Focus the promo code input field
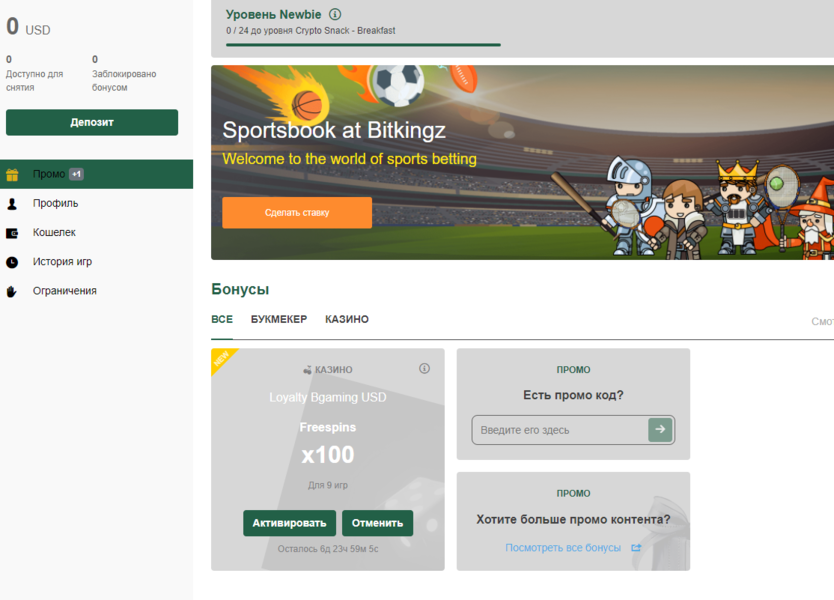 tap(560, 430)
